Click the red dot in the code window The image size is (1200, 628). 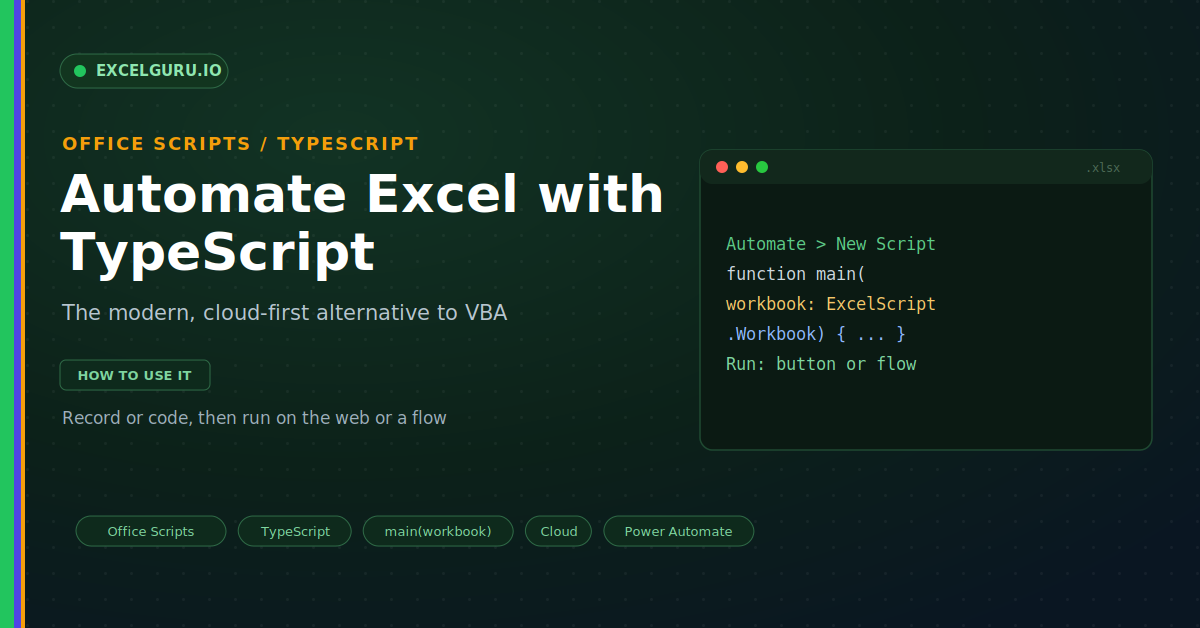tap(722, 167)
